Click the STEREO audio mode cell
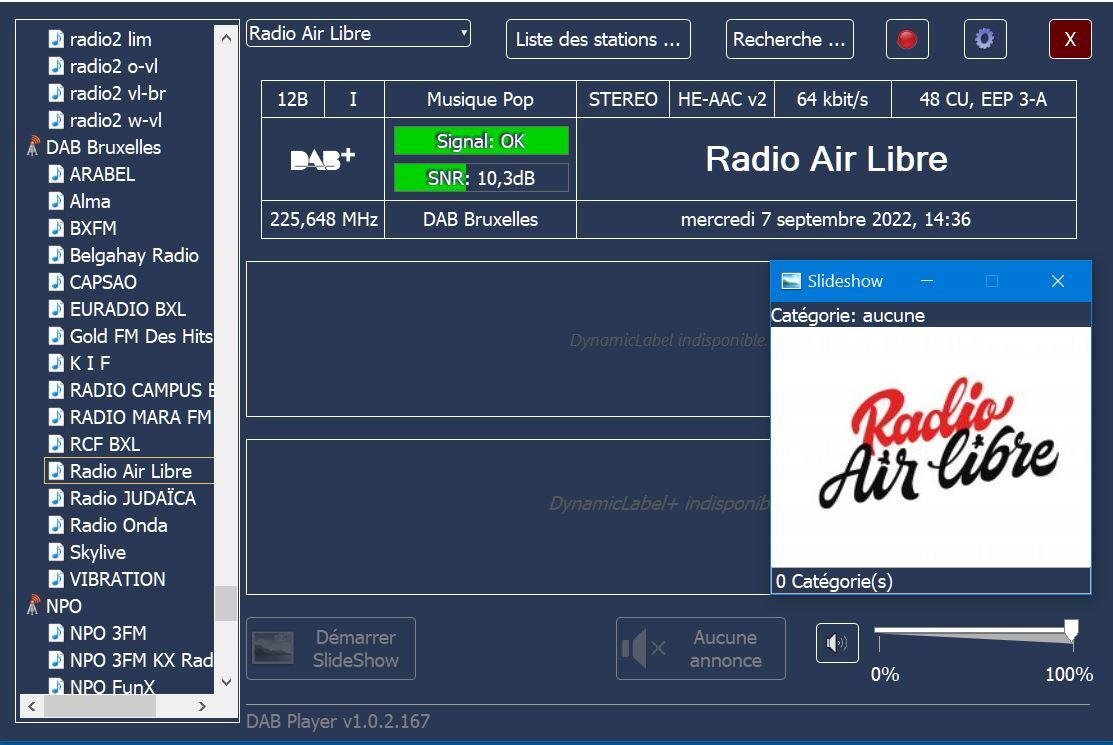Image resolution: width=1113 pixels, height=745 pixels. pos(623,99)
